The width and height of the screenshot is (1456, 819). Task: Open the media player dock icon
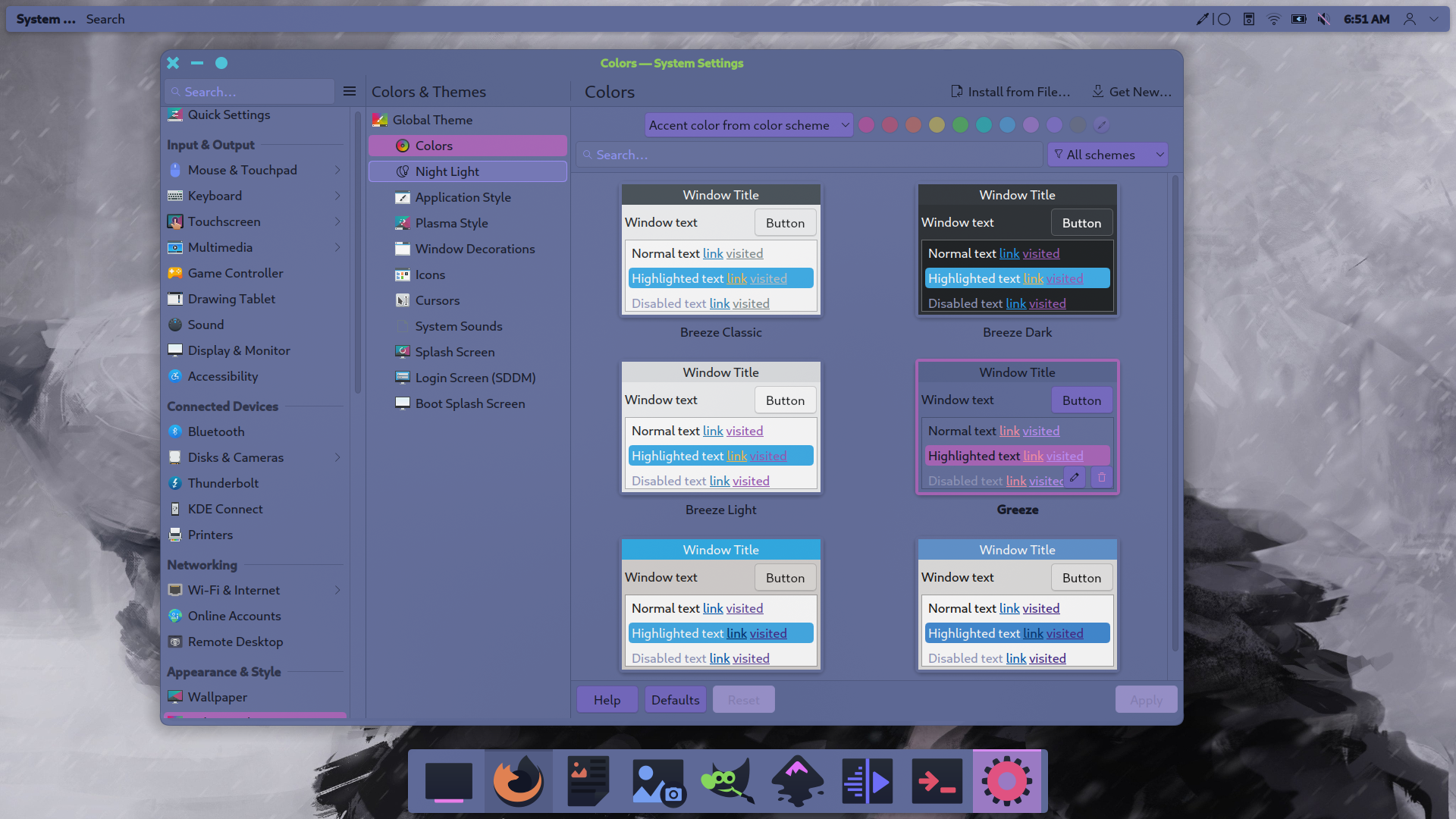point(868,781)
